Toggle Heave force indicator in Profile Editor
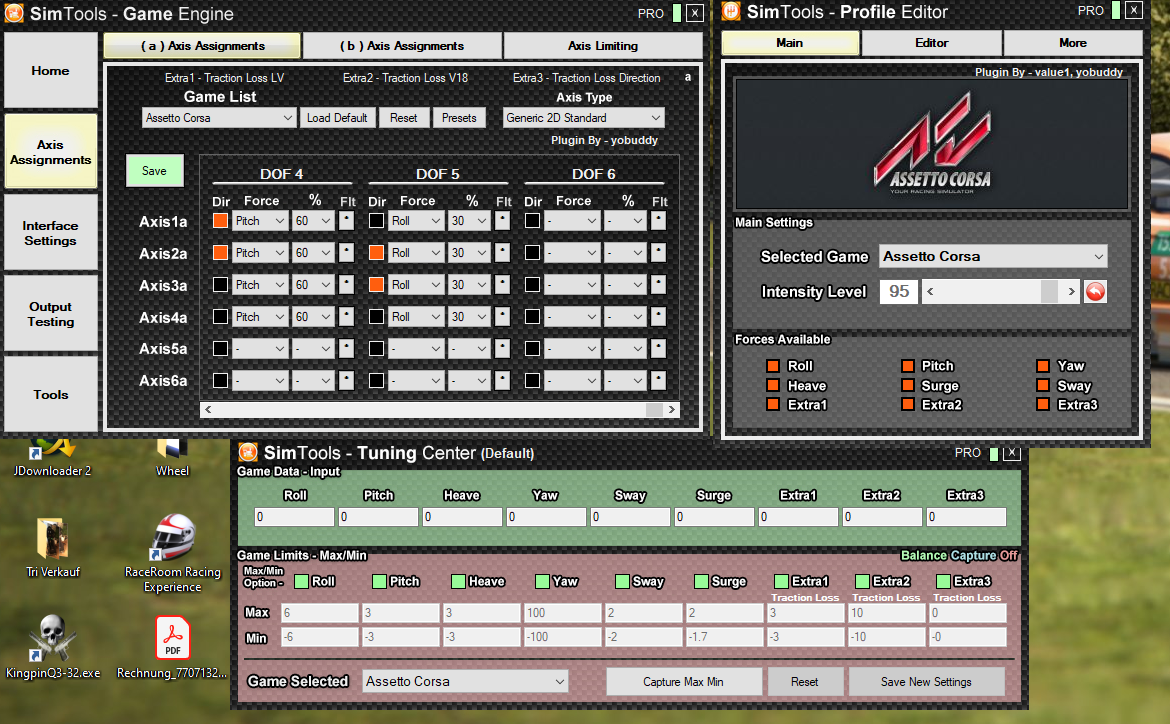This screenshot has width=1170, height=724. pos(773,386)
